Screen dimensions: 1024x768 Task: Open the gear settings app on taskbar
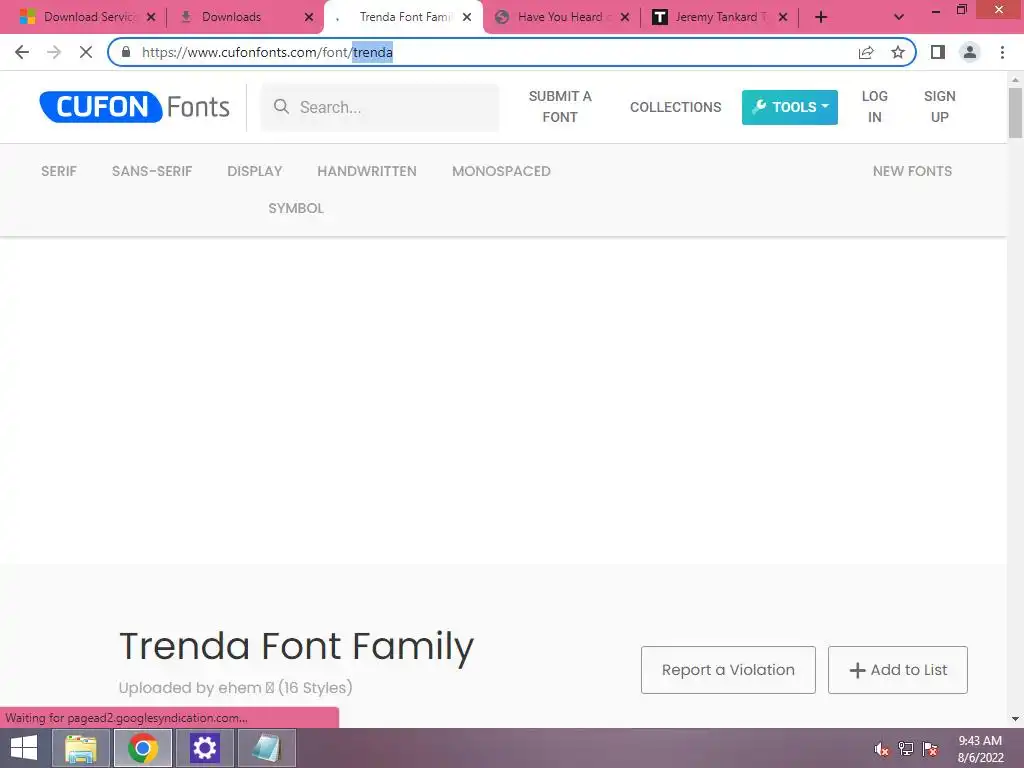click(204, 748)
